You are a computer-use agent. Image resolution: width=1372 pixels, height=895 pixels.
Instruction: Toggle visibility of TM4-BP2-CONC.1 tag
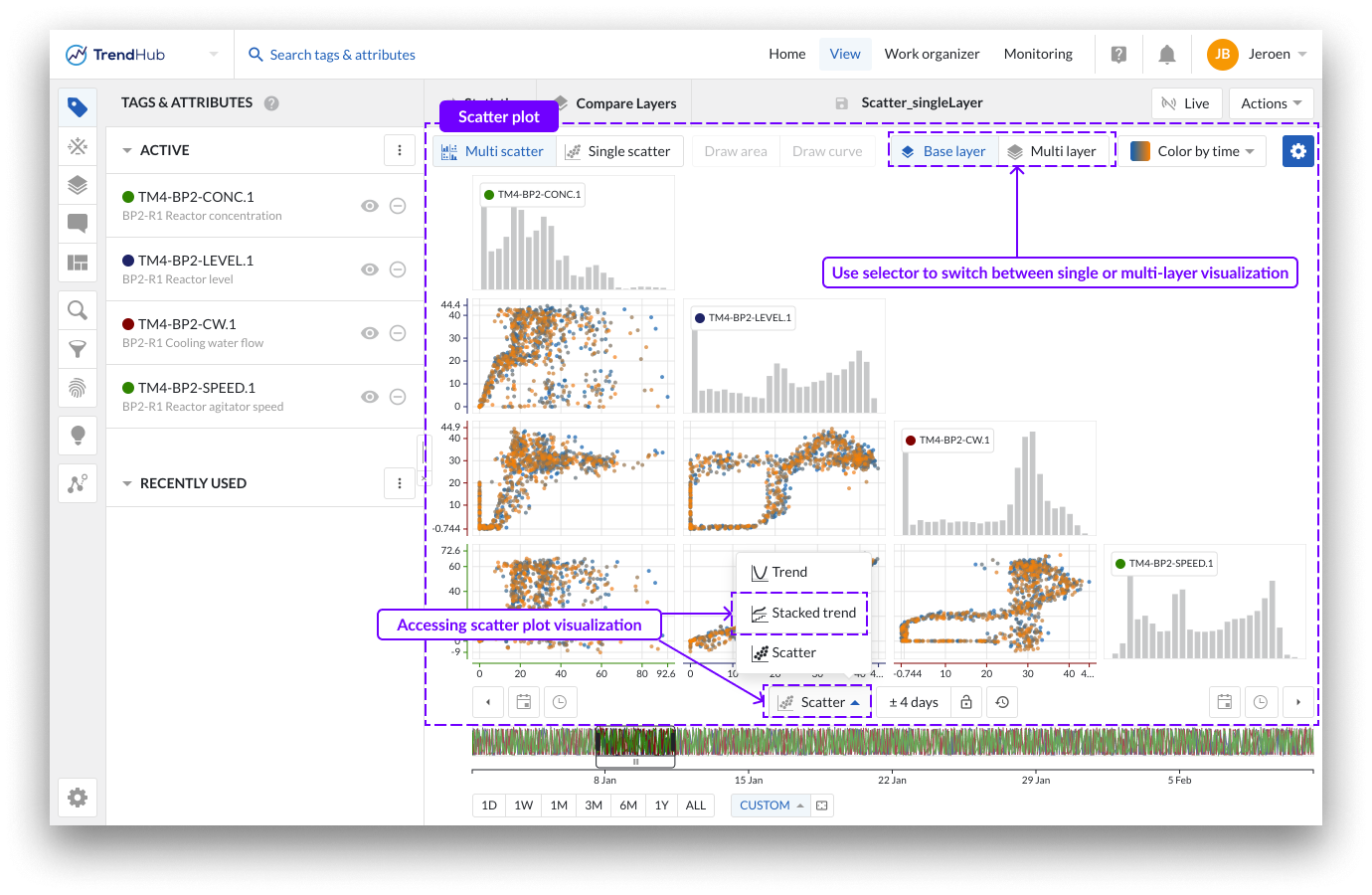[370, 206]
